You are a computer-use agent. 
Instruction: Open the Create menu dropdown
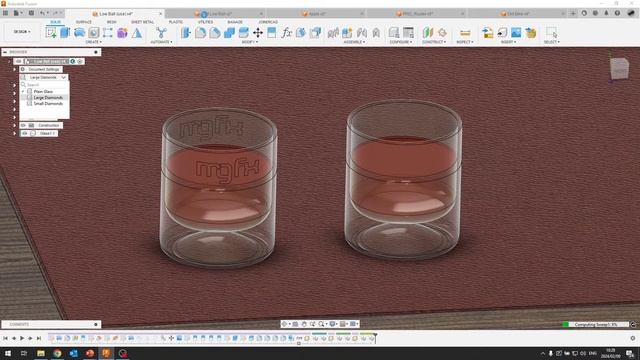93,42
